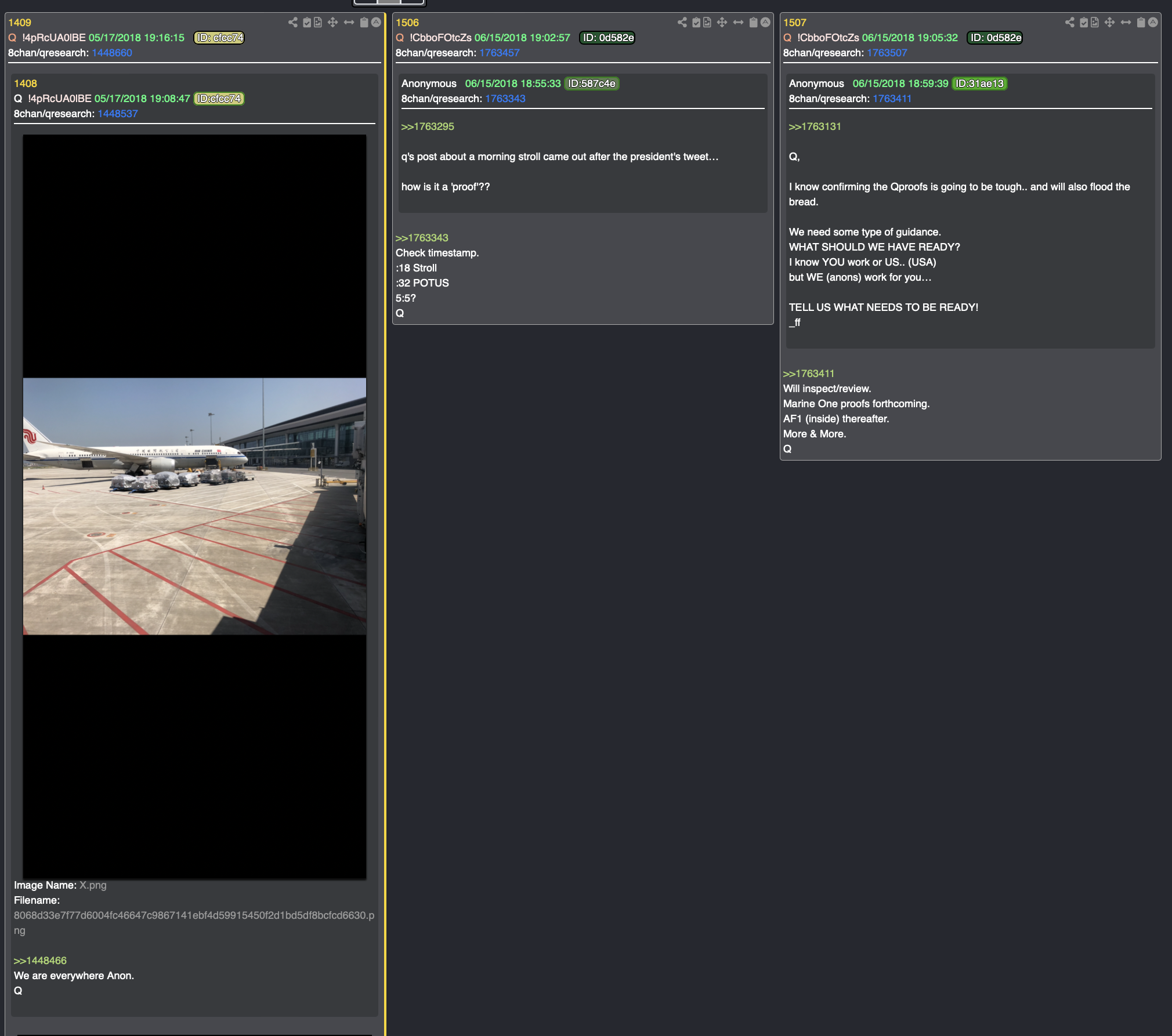Click orange Q marker on post 1506
Viewport: 1172px width, 1036px height.
coord(400,38)
